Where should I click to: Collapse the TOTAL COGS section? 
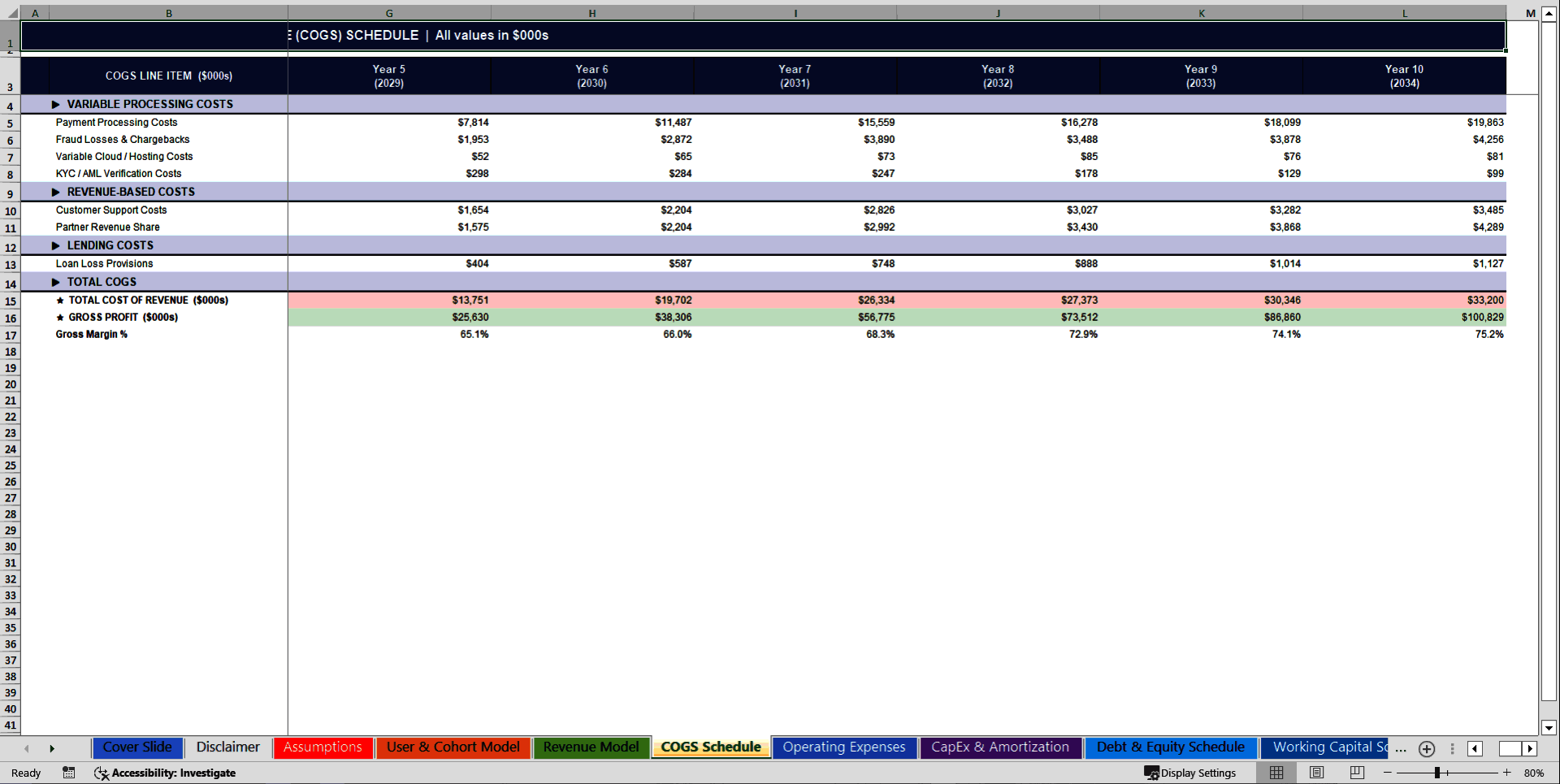tap(55, 281)
